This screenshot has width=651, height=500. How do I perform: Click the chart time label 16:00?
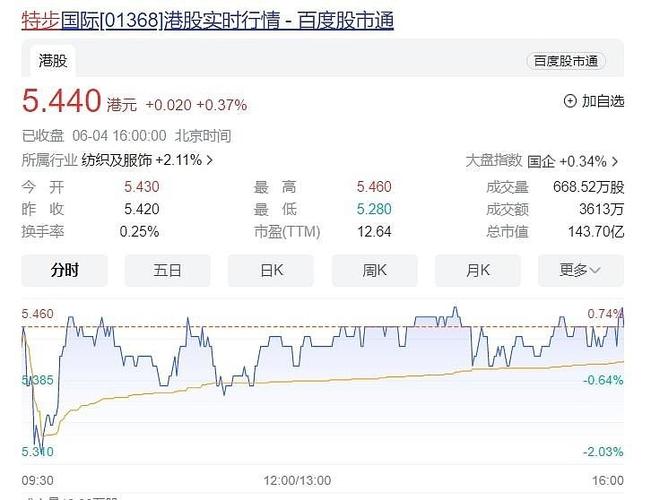(608, 480)
